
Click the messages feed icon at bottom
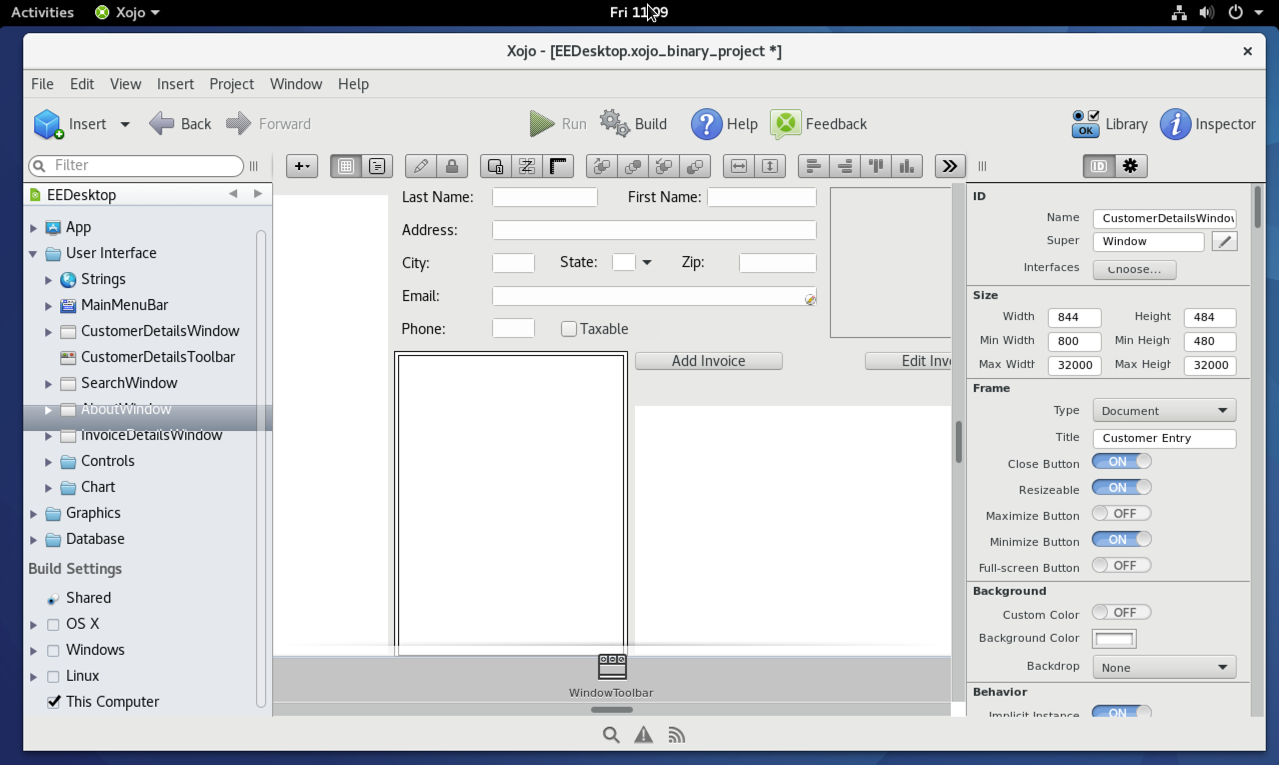point(677,735)
